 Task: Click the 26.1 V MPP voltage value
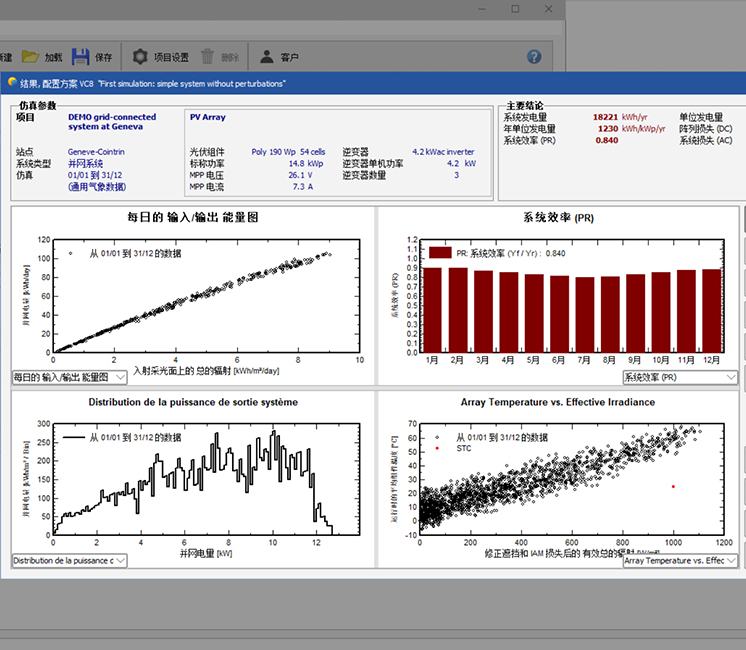pyautogui.click(x=300, y=175)
